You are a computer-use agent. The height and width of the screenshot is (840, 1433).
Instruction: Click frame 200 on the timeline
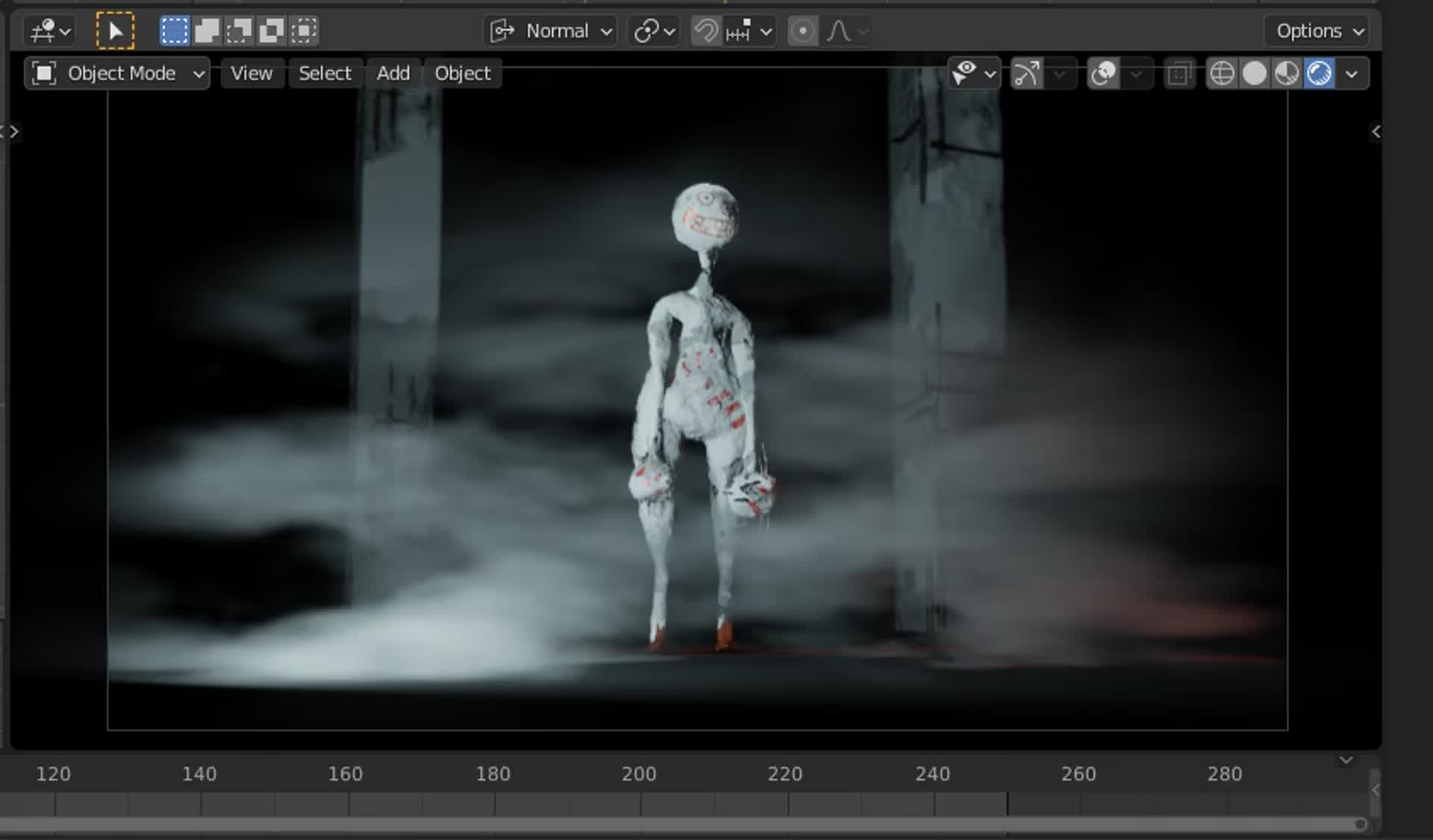(x=639, y=774)
